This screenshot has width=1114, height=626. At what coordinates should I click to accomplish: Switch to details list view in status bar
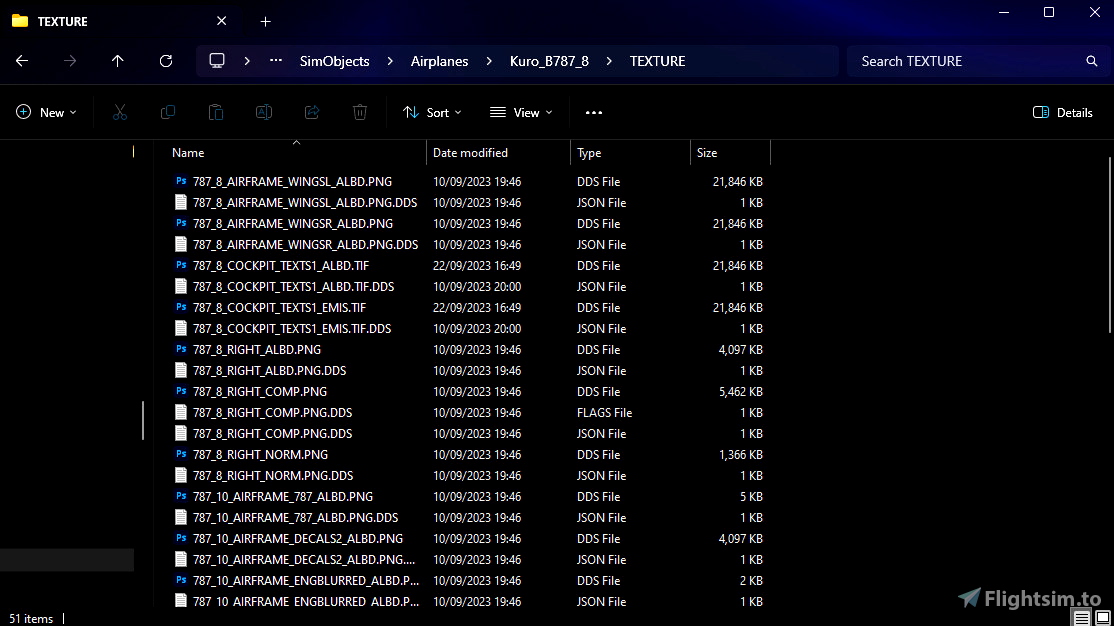[x=1082, y=619]
